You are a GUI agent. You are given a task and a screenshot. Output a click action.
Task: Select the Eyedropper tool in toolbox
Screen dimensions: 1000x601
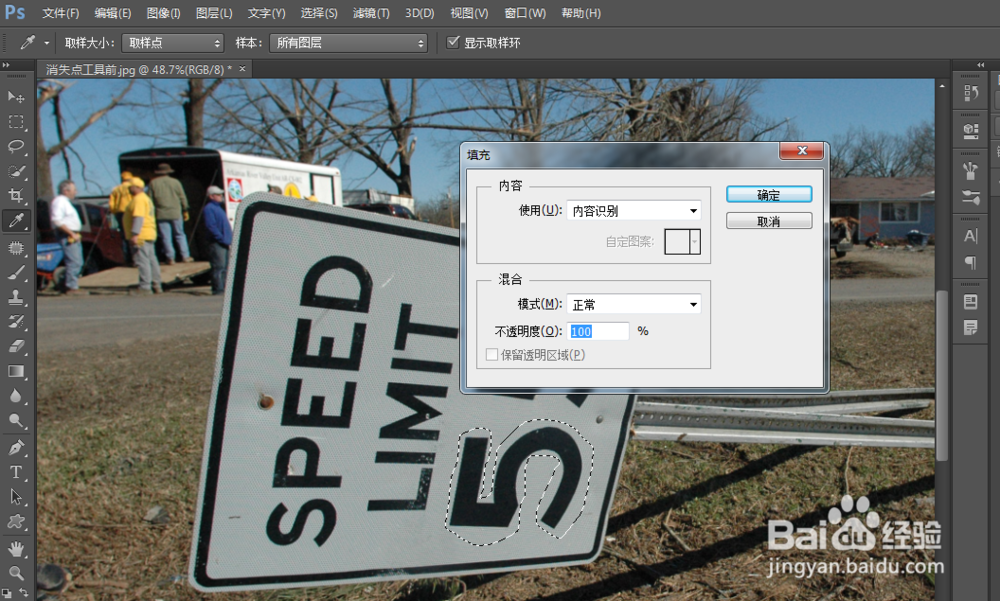click(16, 221)
